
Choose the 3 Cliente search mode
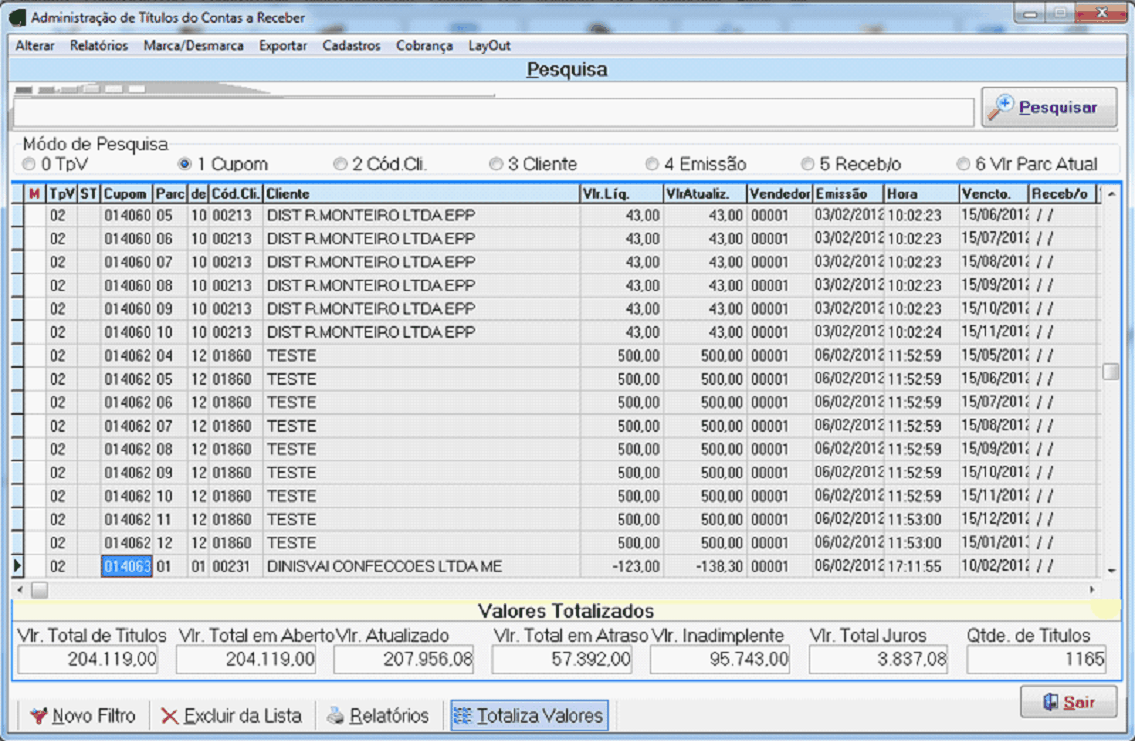point(496,164)
